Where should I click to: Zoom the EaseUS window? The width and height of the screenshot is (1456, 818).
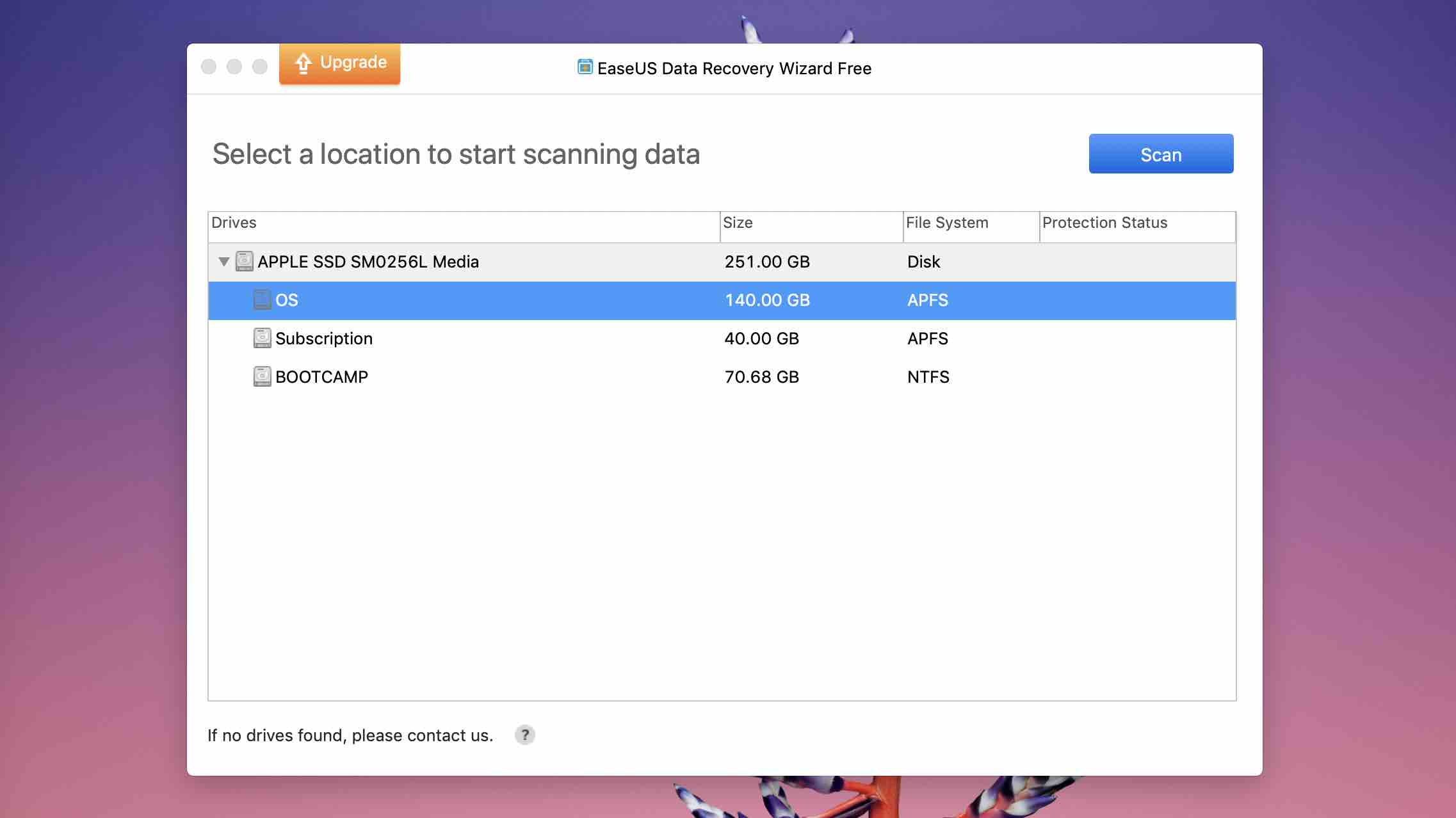coord(260,67)
